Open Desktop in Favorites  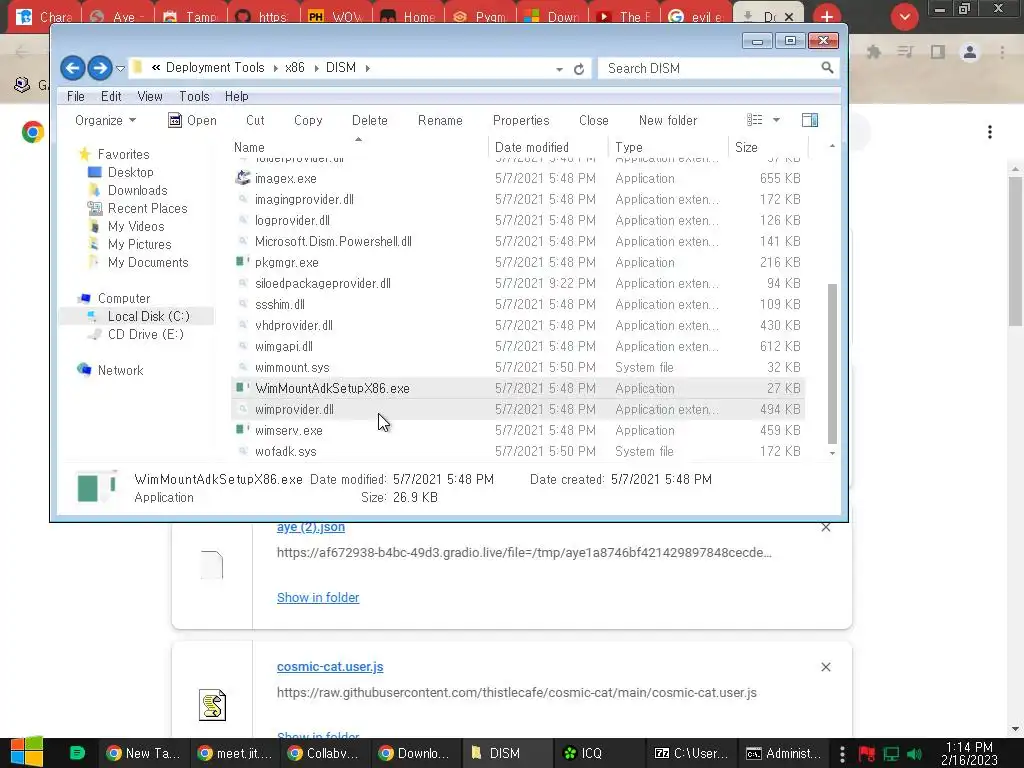click(131, 172)
